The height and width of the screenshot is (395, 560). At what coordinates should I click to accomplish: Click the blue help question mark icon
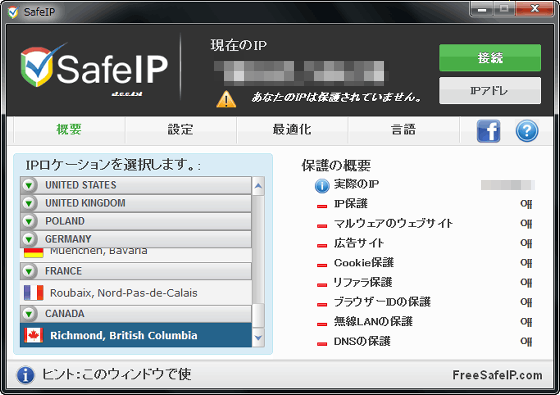[527, 131]
